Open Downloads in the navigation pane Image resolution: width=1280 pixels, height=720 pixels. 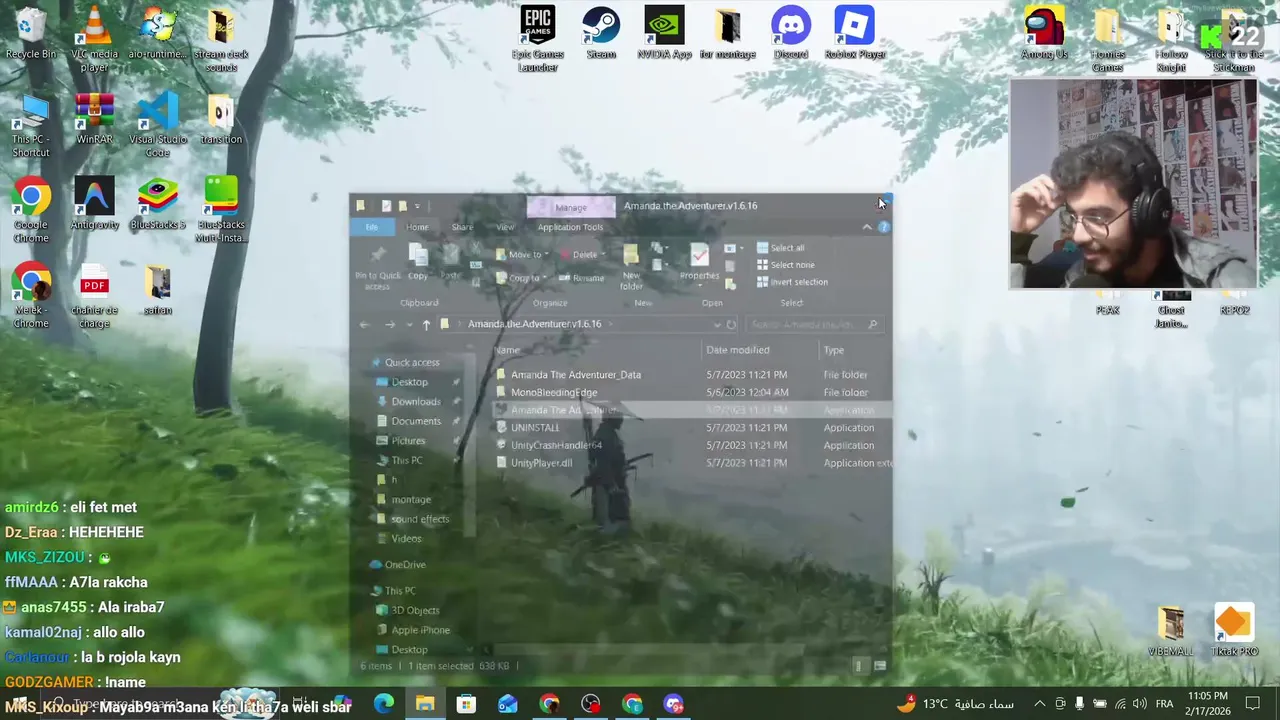pos(416,402)
